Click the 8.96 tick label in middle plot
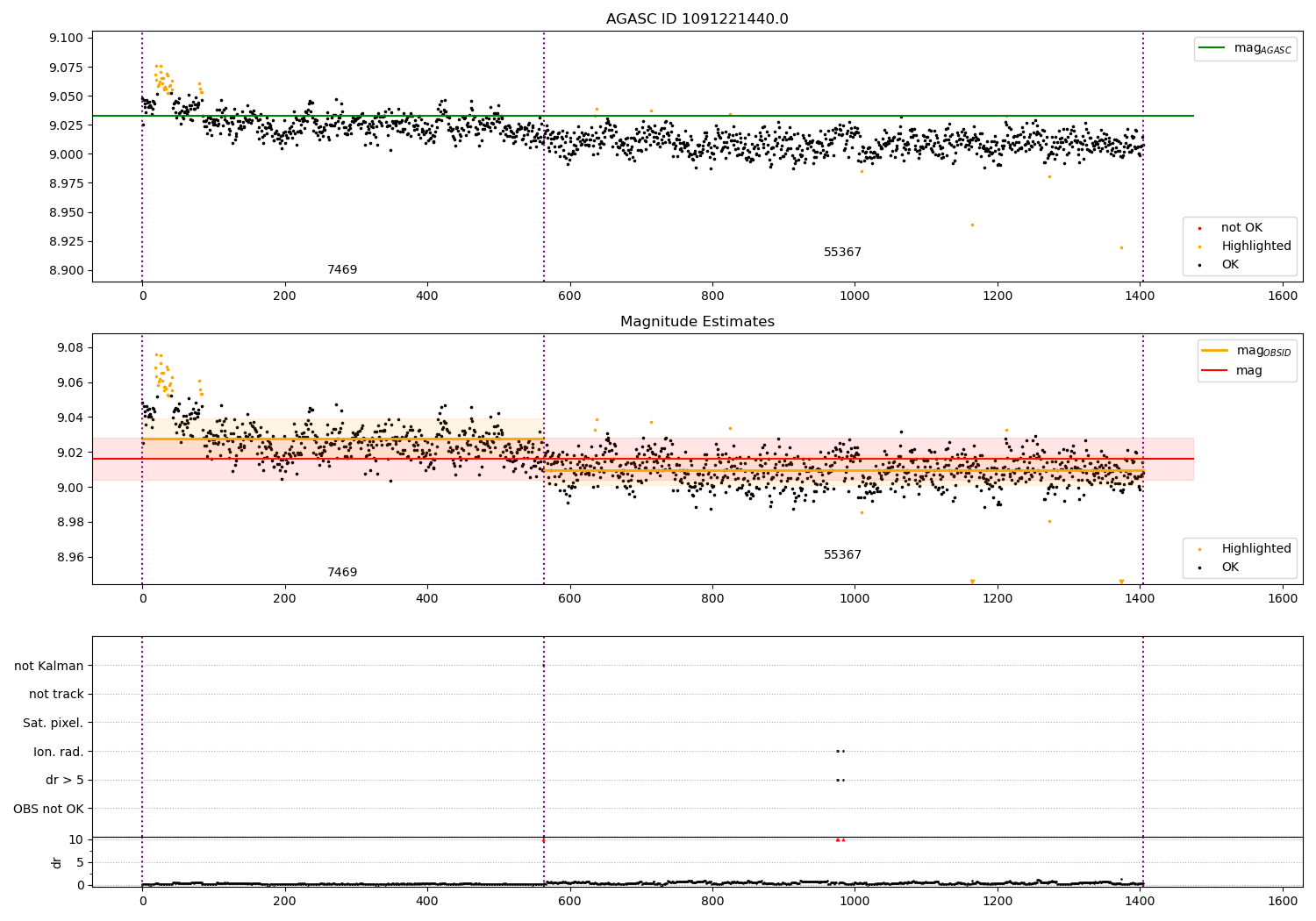This screenshot has height=921, width=1316. coord(70,558)
